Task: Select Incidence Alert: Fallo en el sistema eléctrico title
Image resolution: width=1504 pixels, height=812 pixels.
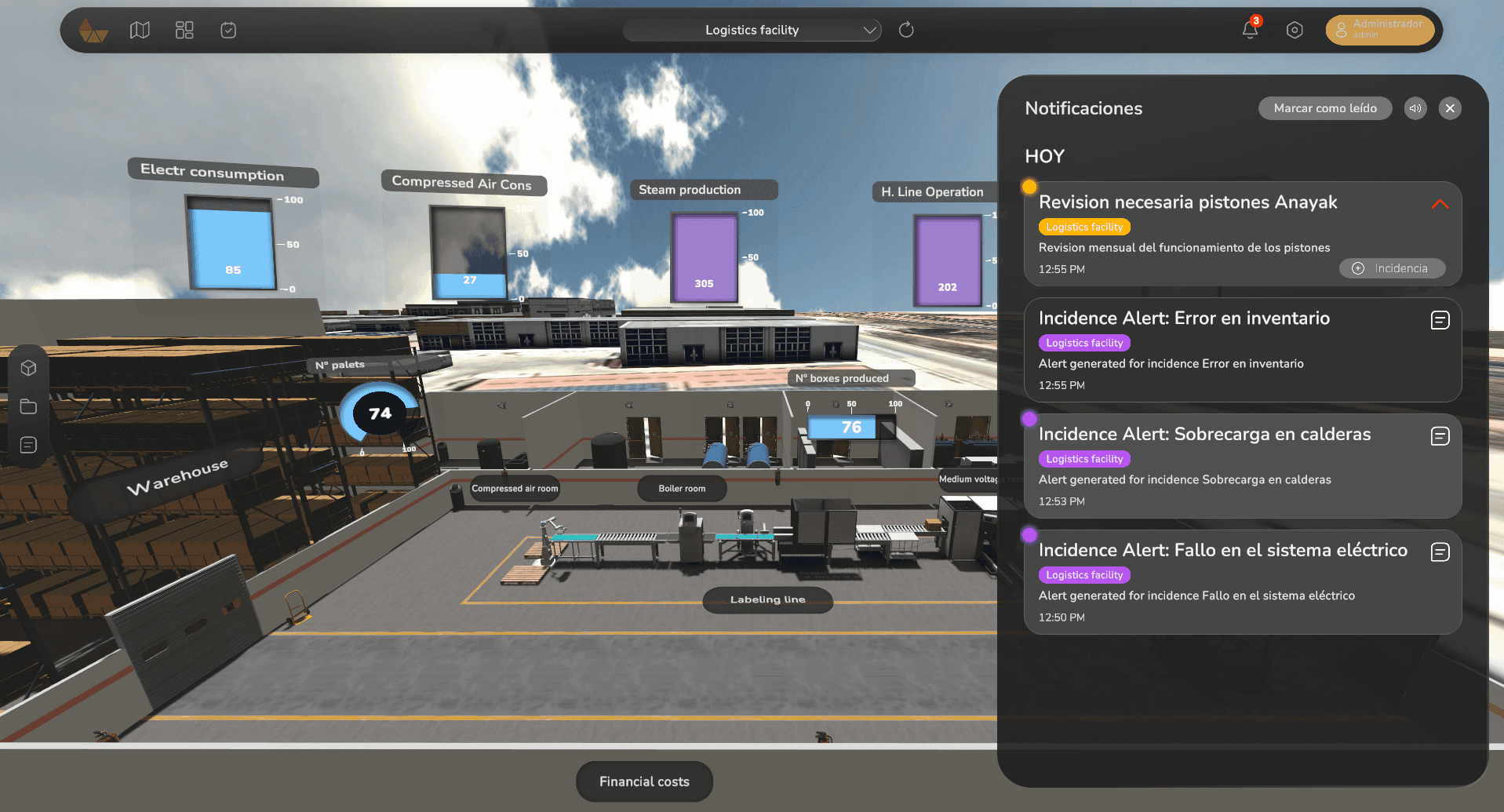Action: tap(1222, 550)
